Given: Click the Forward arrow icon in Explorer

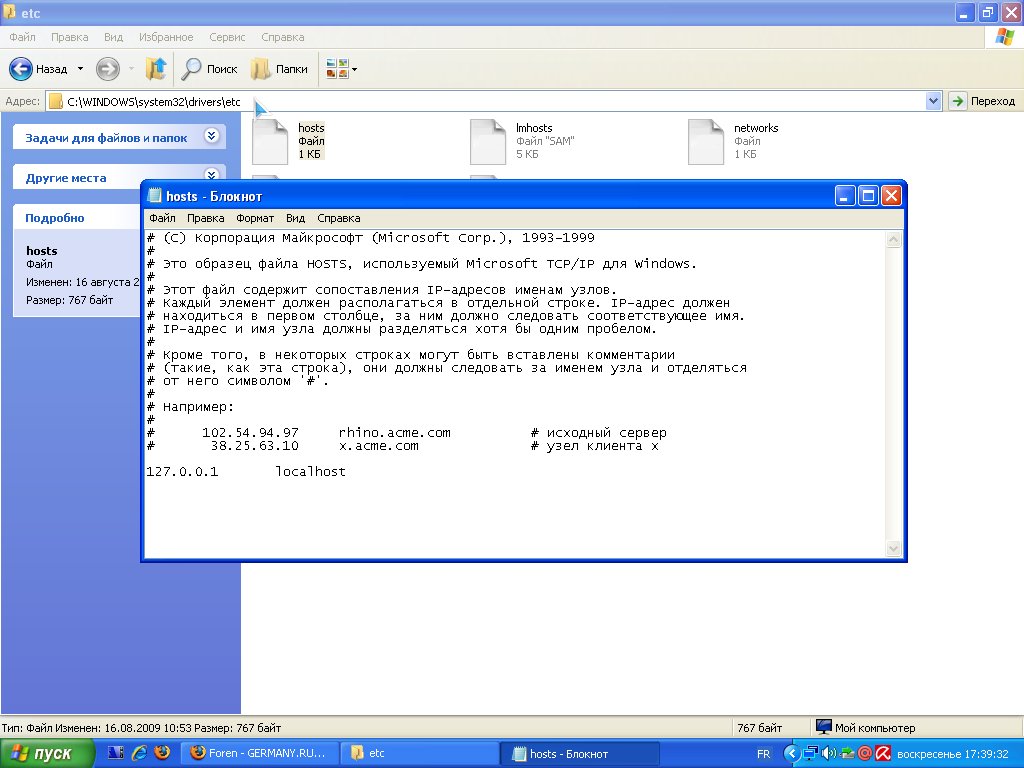Looking at the screenshot, I should click(108, 69).
